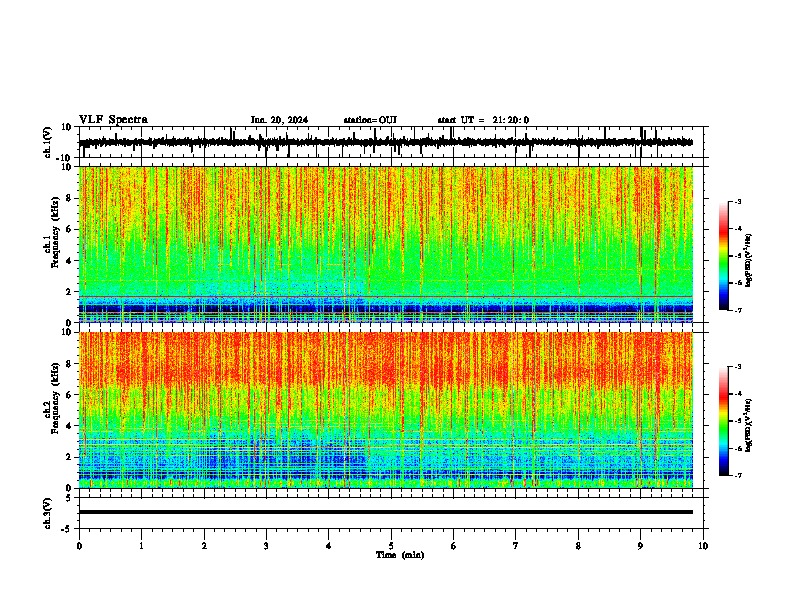Click the ch.1(V) waveform axis label
Screen dimensions: 792x612
48,143
